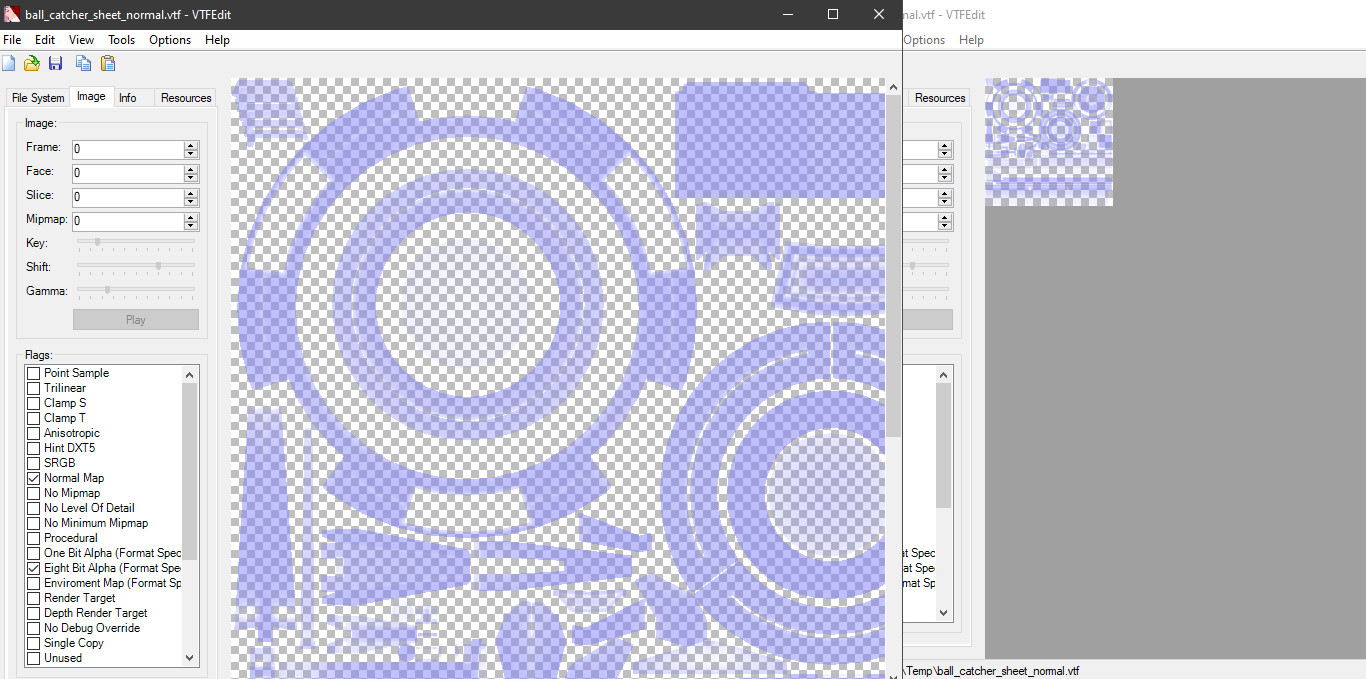
Task: Click into the Face number field
Action: [x=128, y=174]
